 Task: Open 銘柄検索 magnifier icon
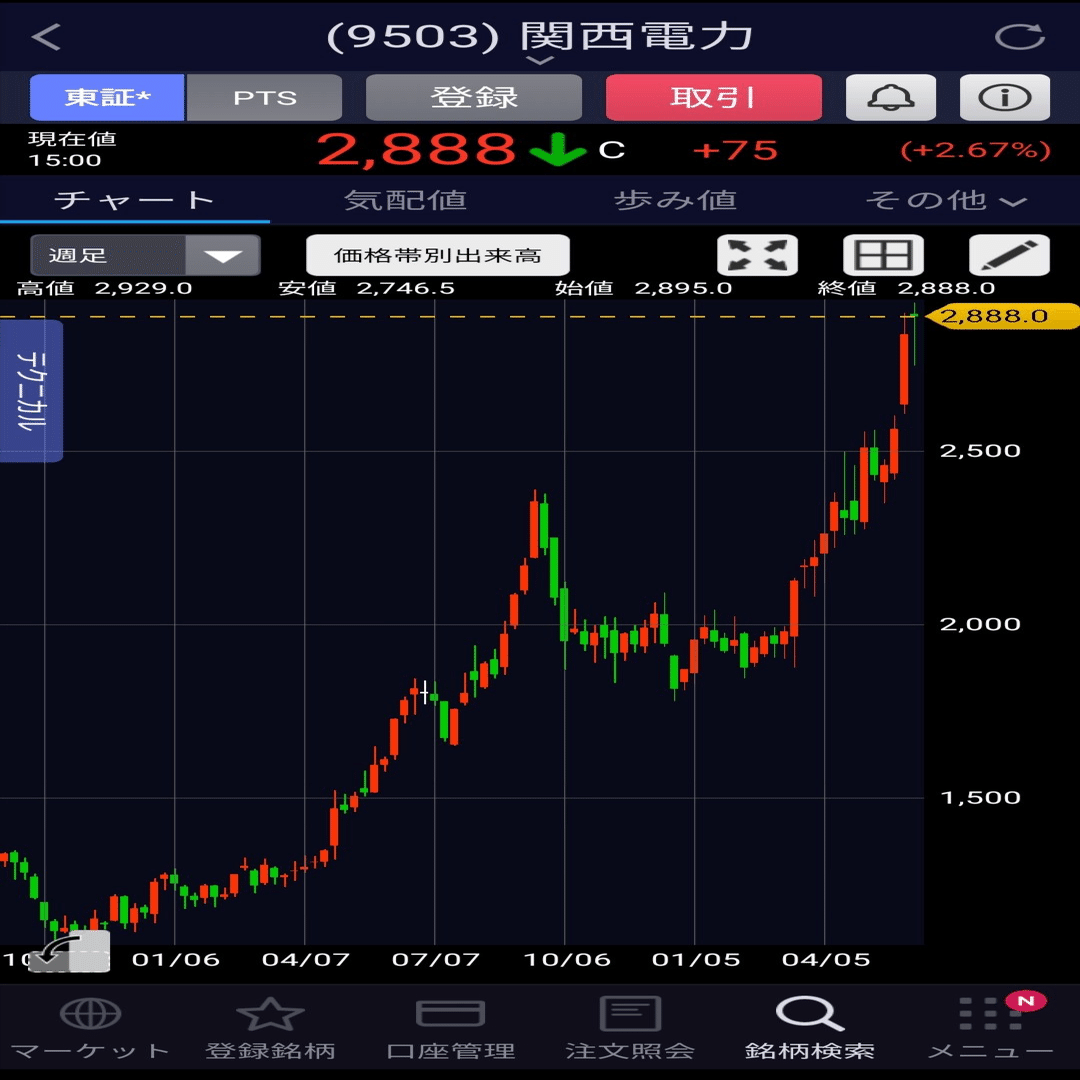point(810,1014)
